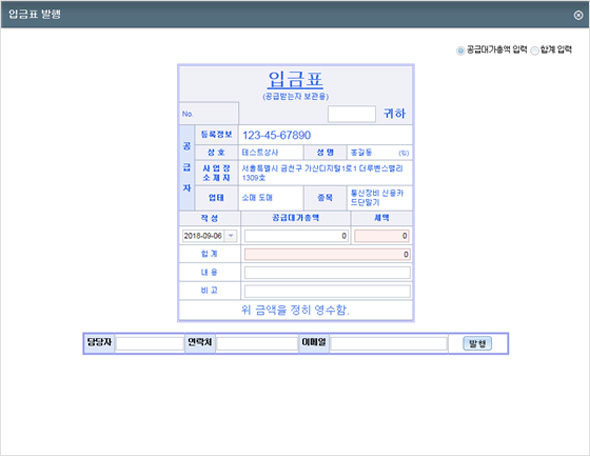590x456 pixels.
Task: Click the 테스트상사 company name cell
Action: point(271,152)
